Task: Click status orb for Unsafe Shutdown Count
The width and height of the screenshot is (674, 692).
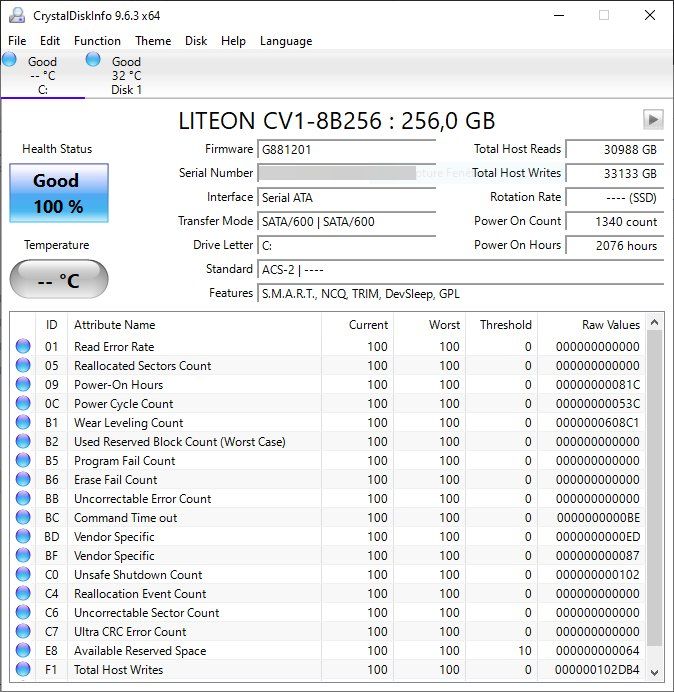Action: pos(23,574)
